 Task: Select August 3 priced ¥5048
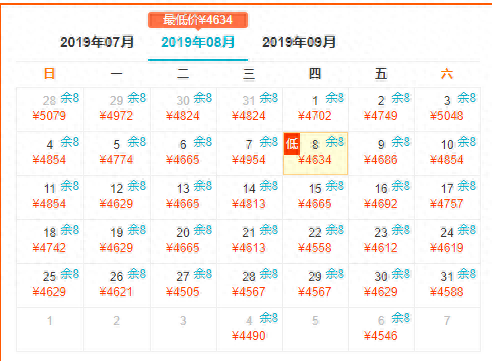point(447,109)
